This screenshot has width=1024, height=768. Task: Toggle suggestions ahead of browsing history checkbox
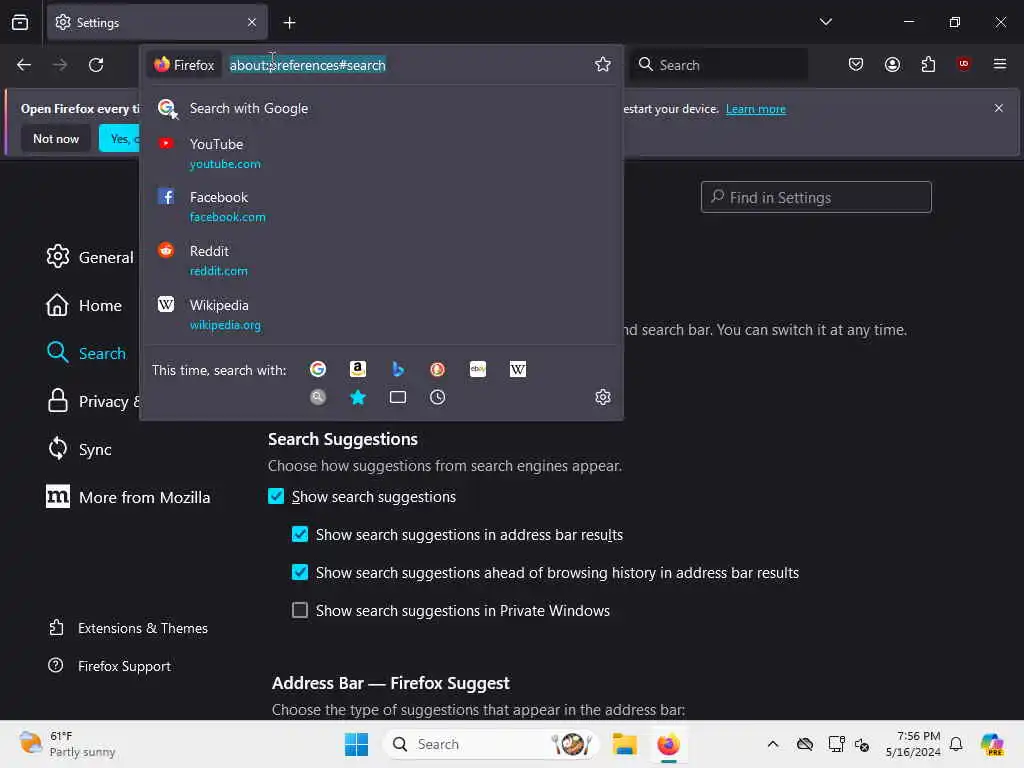(x=300, y=572)
